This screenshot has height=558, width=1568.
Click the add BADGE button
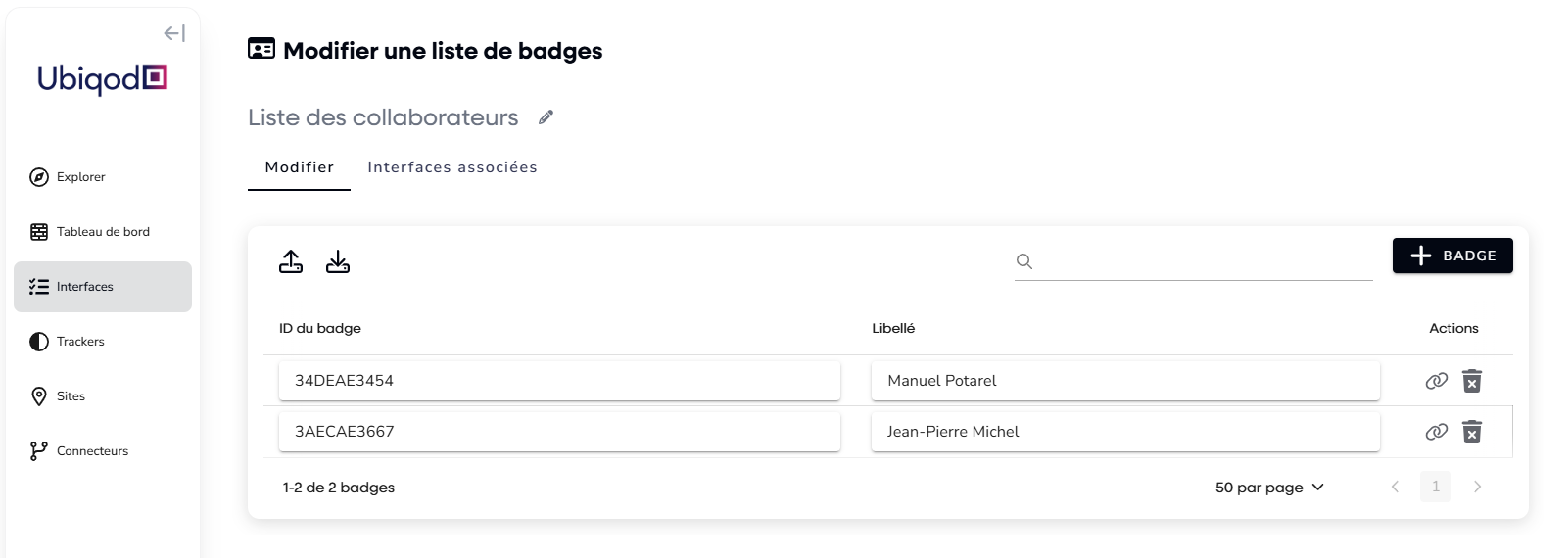(x=1451, y=256)
